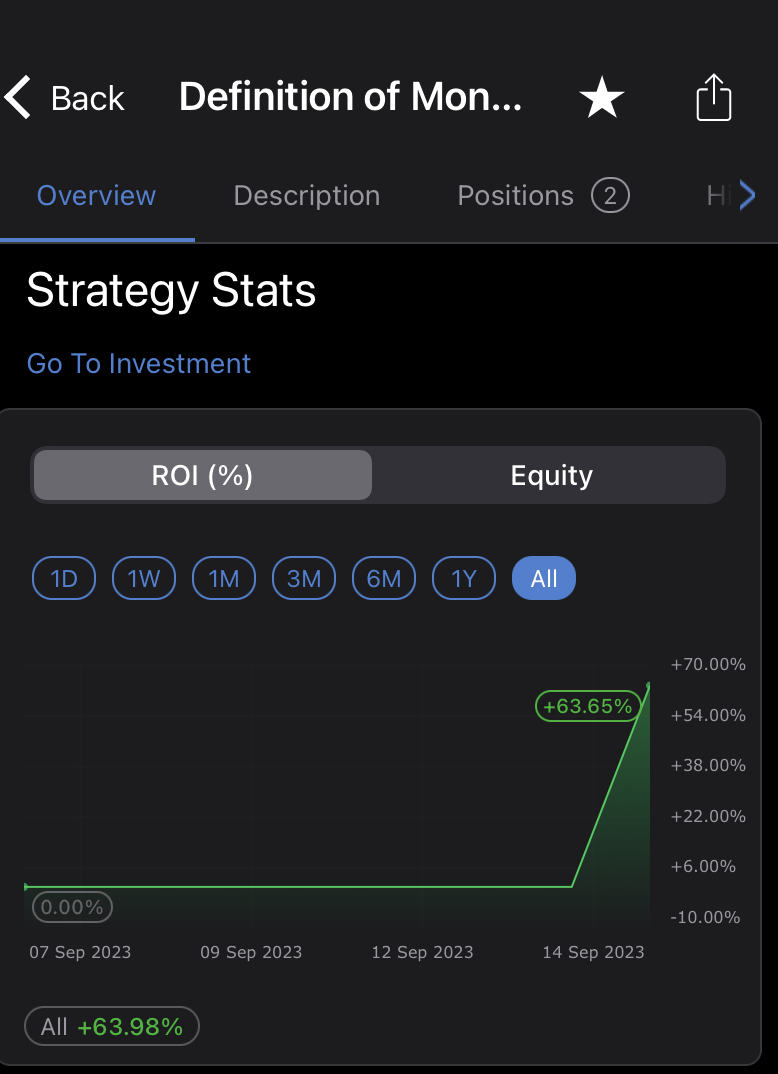Select the 1Y time range
This screenshot has width=778, height=1074.
(464, 578)
